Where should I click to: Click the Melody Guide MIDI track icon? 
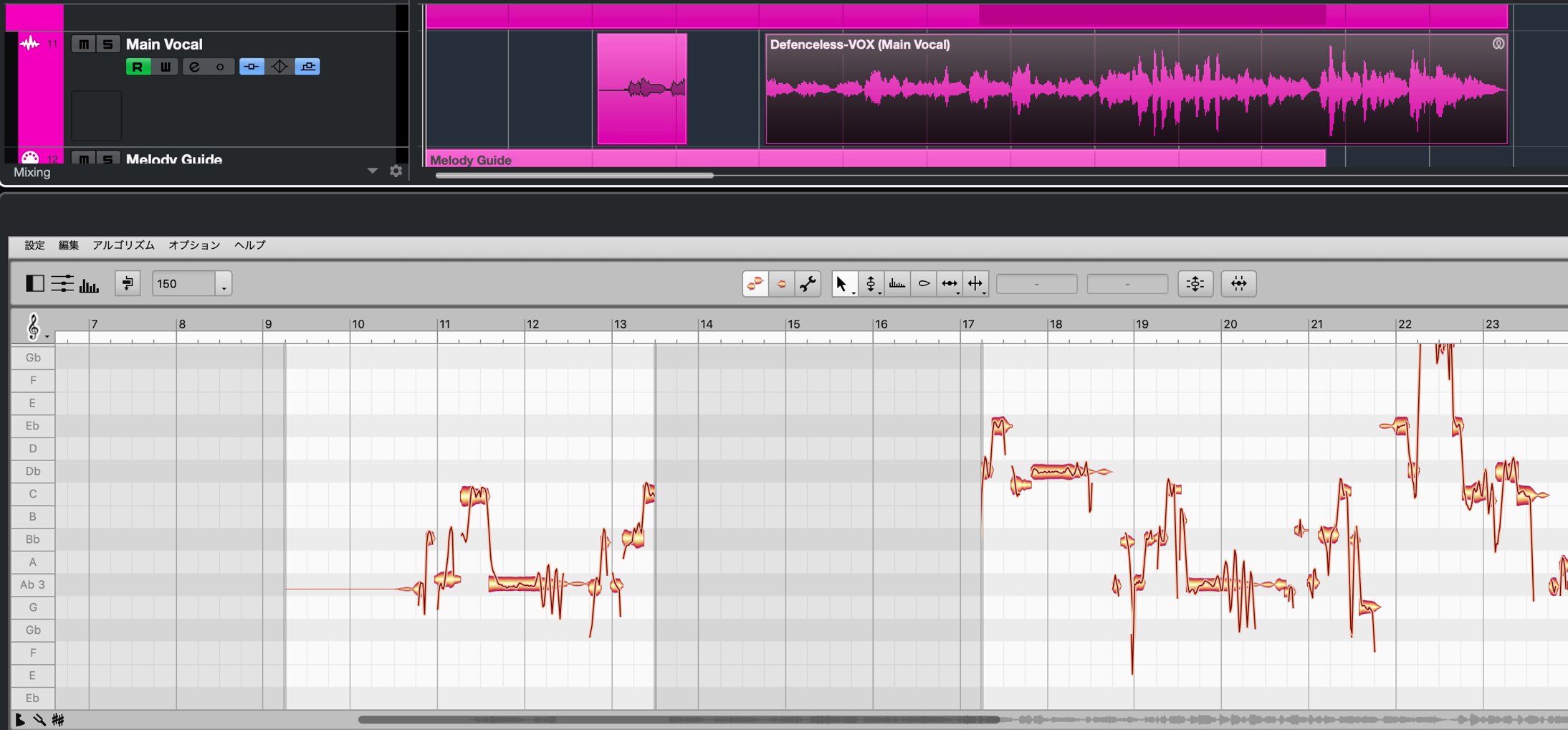click(x=30, y=158)
